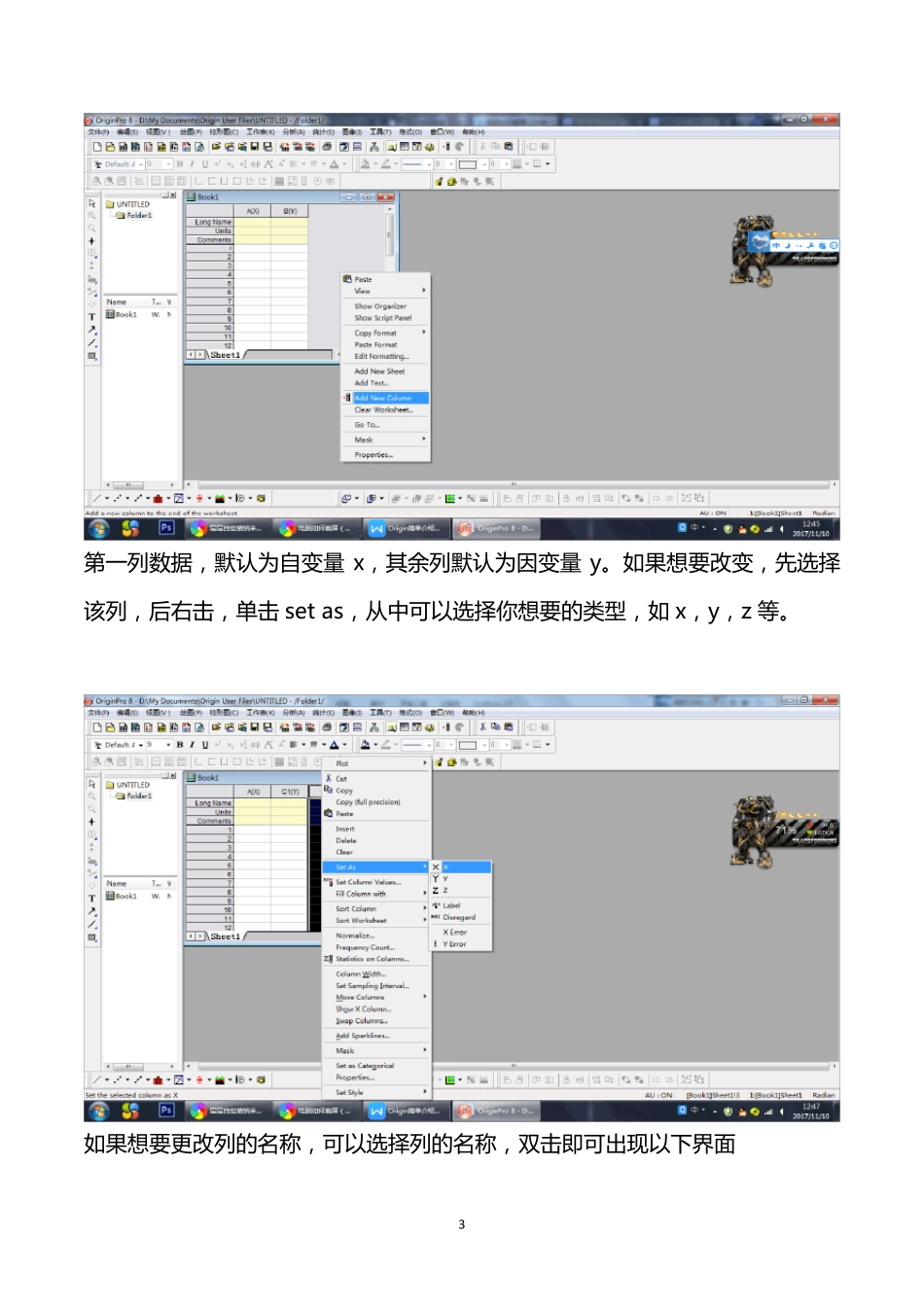The image size is (924, 1307).
Task: Select Pointer tool in second screenshot's tools bar
Action: [92, 784]
